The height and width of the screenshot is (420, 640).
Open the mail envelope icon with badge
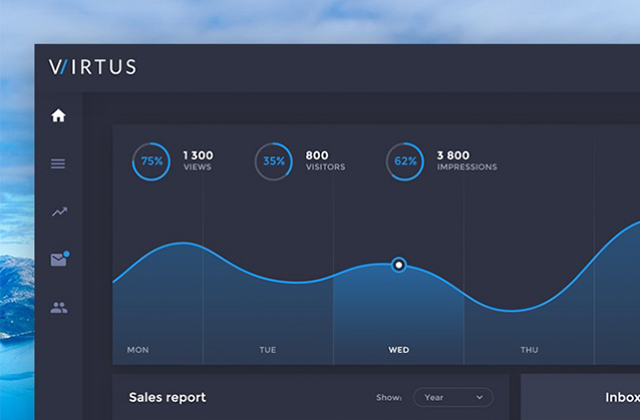(x=58, y=260)
